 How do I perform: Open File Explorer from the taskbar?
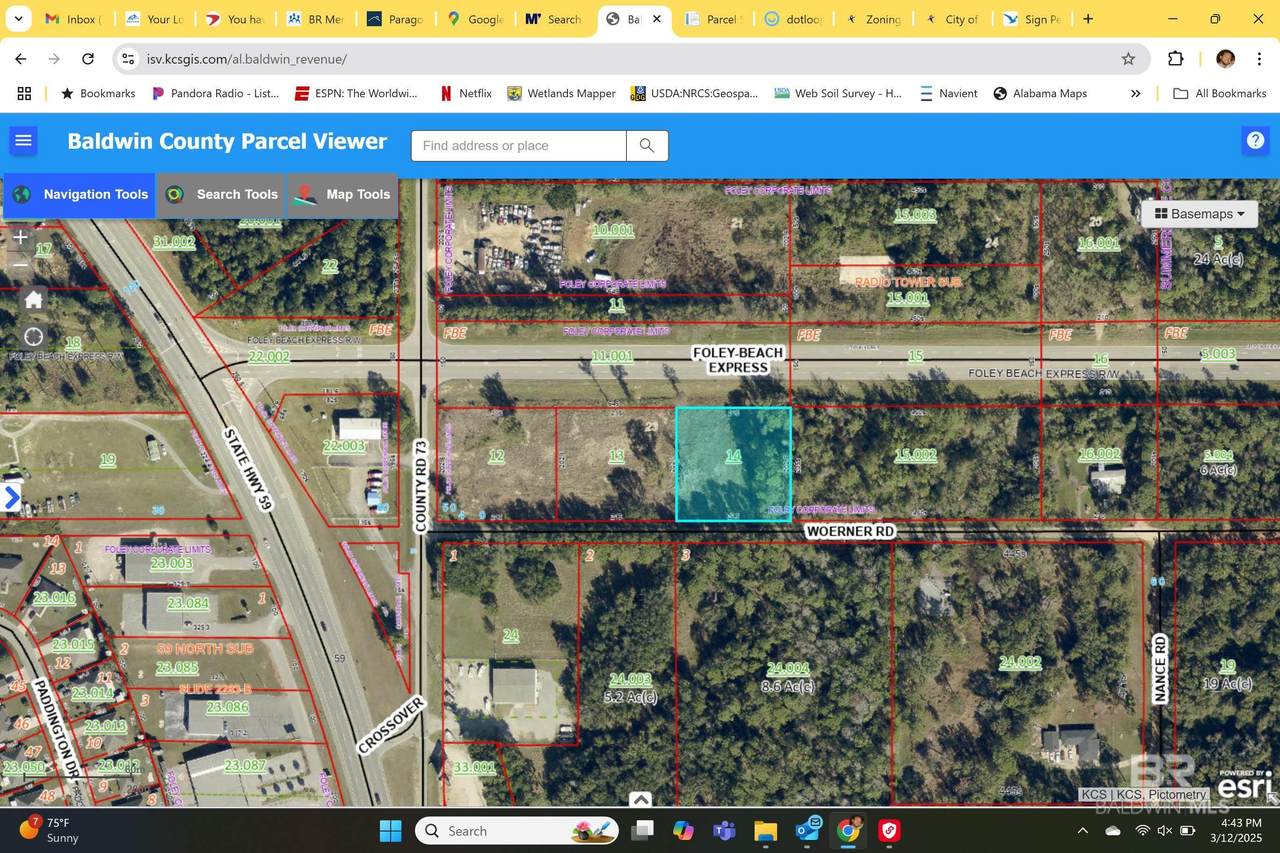tap(765, 831)
